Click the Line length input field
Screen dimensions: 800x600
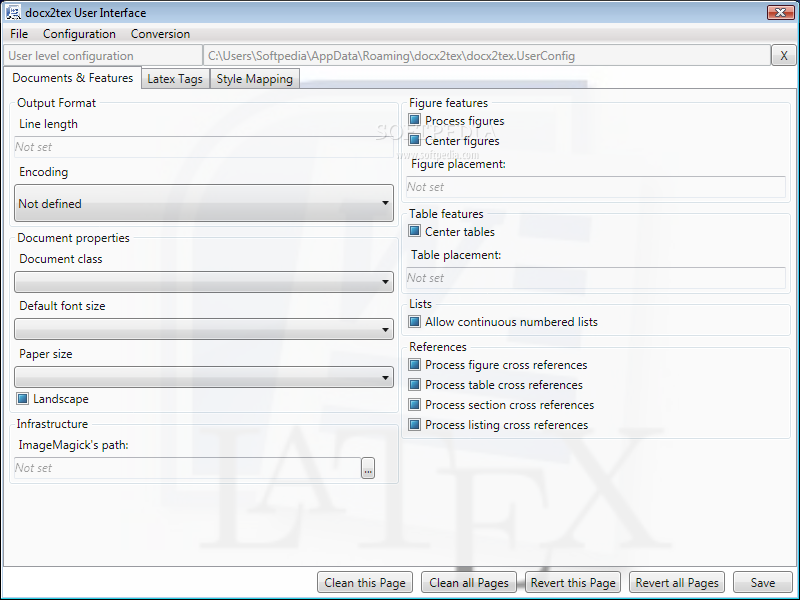[x=204, y=147]
